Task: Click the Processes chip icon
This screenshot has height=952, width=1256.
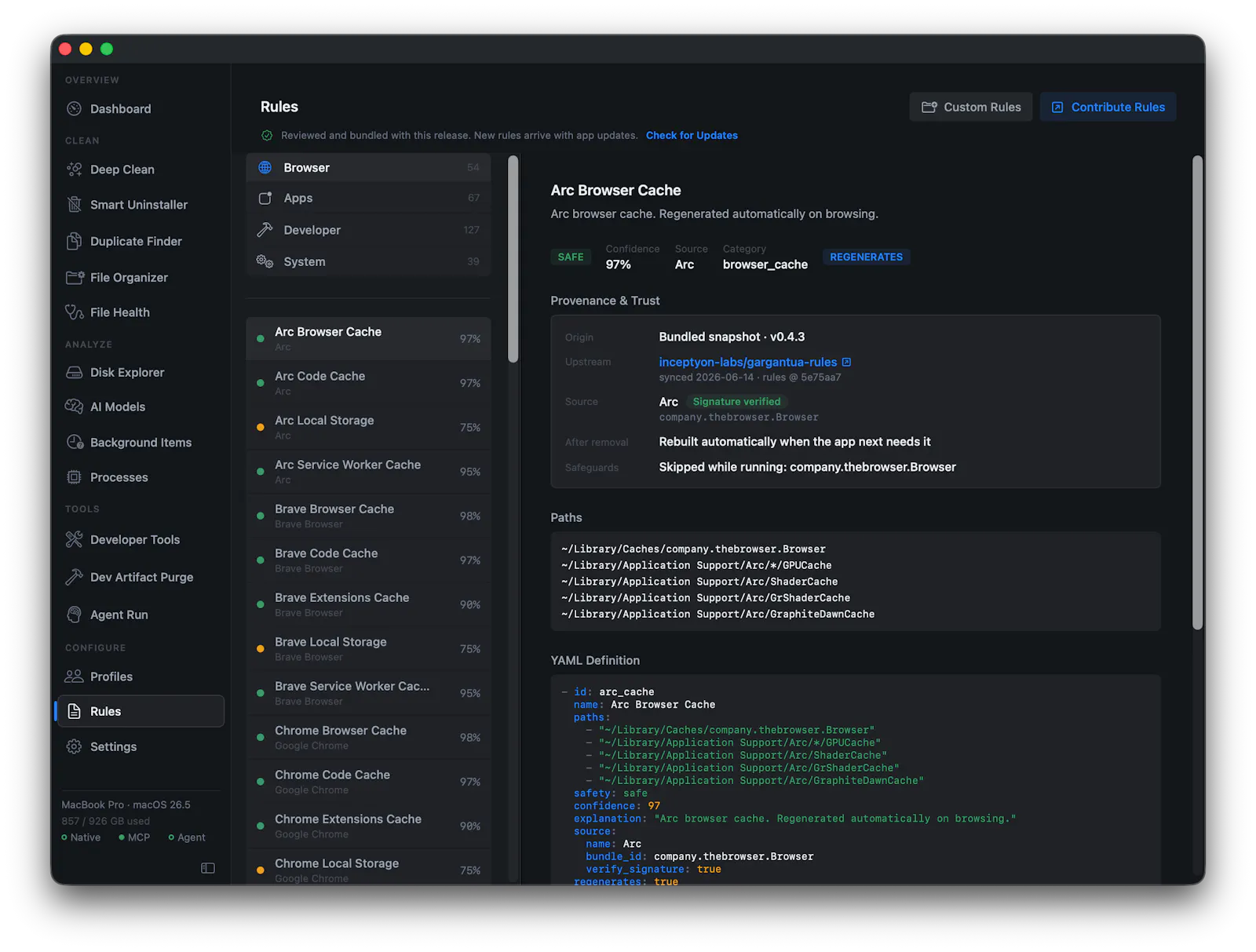Action: click(x=75, y=477)
